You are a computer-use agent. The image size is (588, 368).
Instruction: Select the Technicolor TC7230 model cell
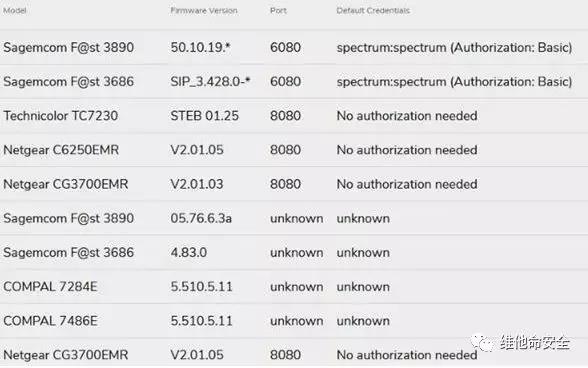pyautogui.click(x=60, y=116)
